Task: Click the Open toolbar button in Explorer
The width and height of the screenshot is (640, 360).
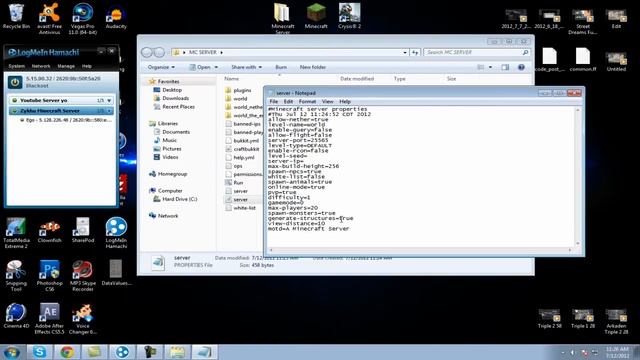Action: [200, 67]
